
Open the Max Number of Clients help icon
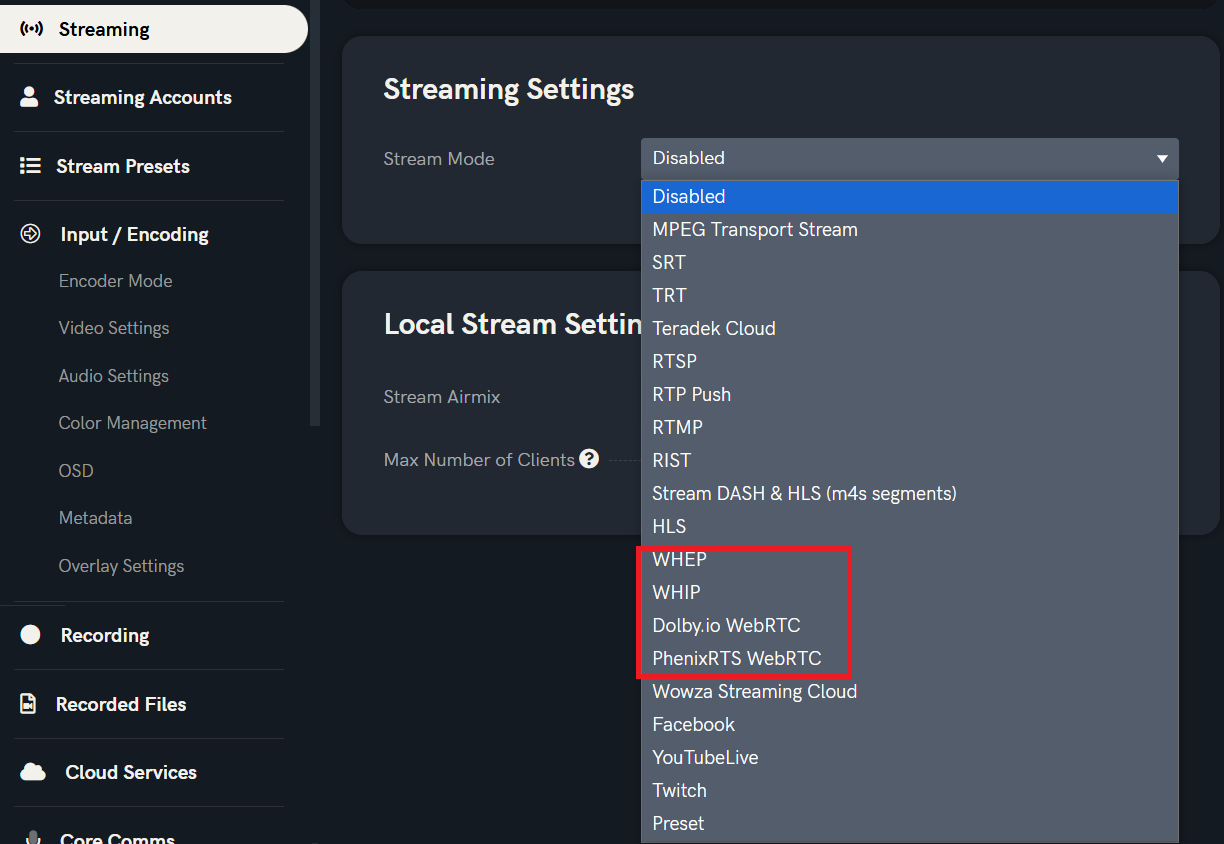589,459
